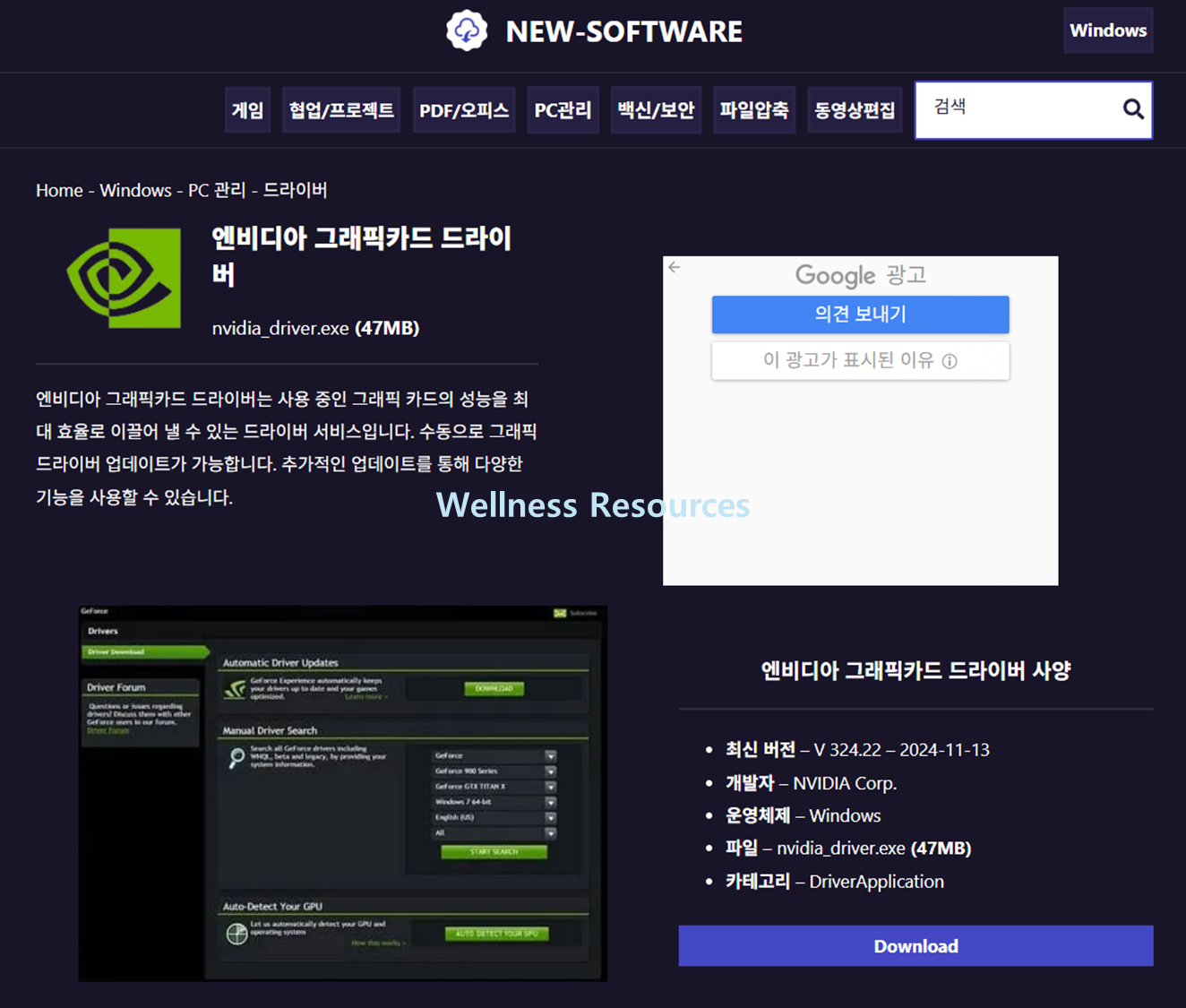Click the info icon beside 이 광고가 표시된 이유

coord(950,361)
